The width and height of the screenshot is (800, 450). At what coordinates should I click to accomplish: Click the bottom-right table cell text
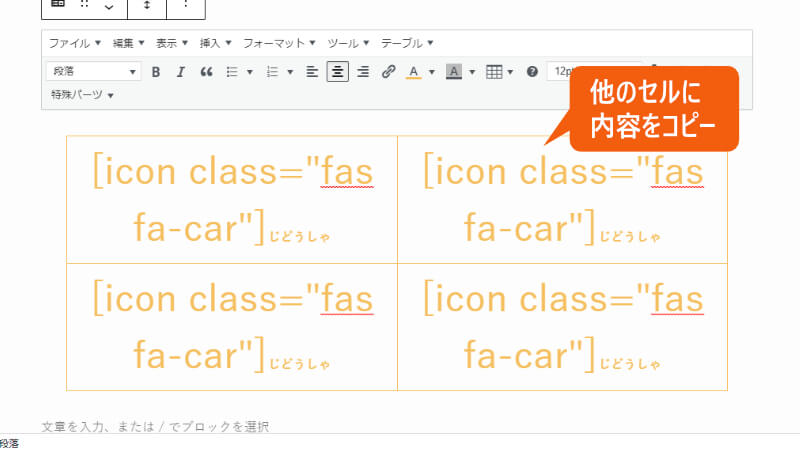pyautogui.click(x=563, y=327)
